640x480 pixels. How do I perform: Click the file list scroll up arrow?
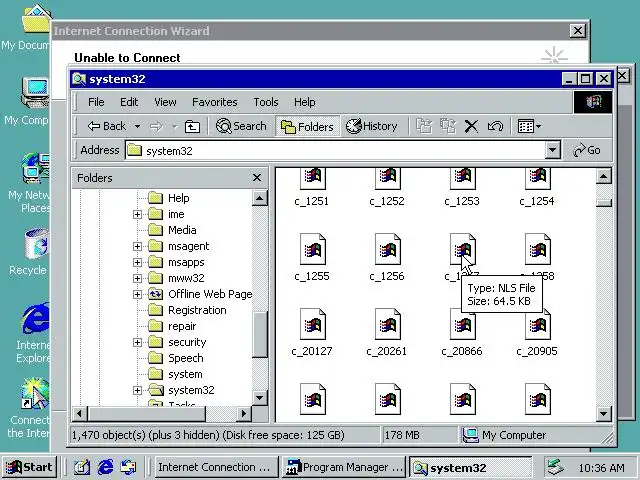pos(604,176)
